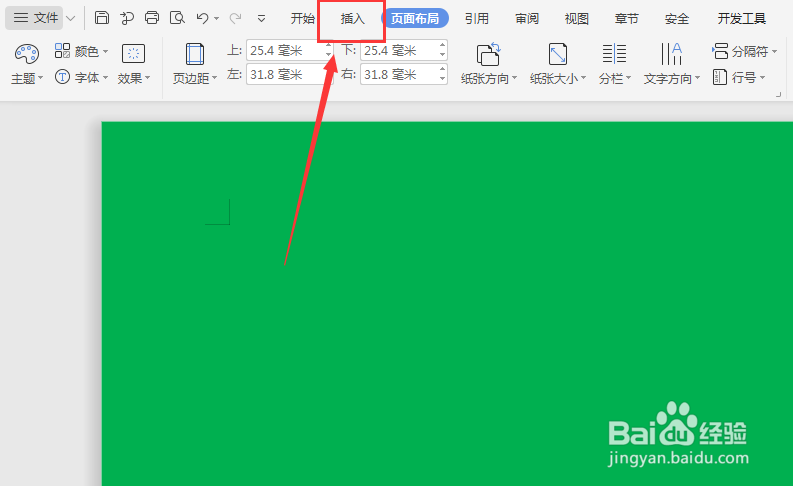Open the 字体 theme fonts dropdown
This screenshot has height=486, width=793.
[x=81, y=77]
